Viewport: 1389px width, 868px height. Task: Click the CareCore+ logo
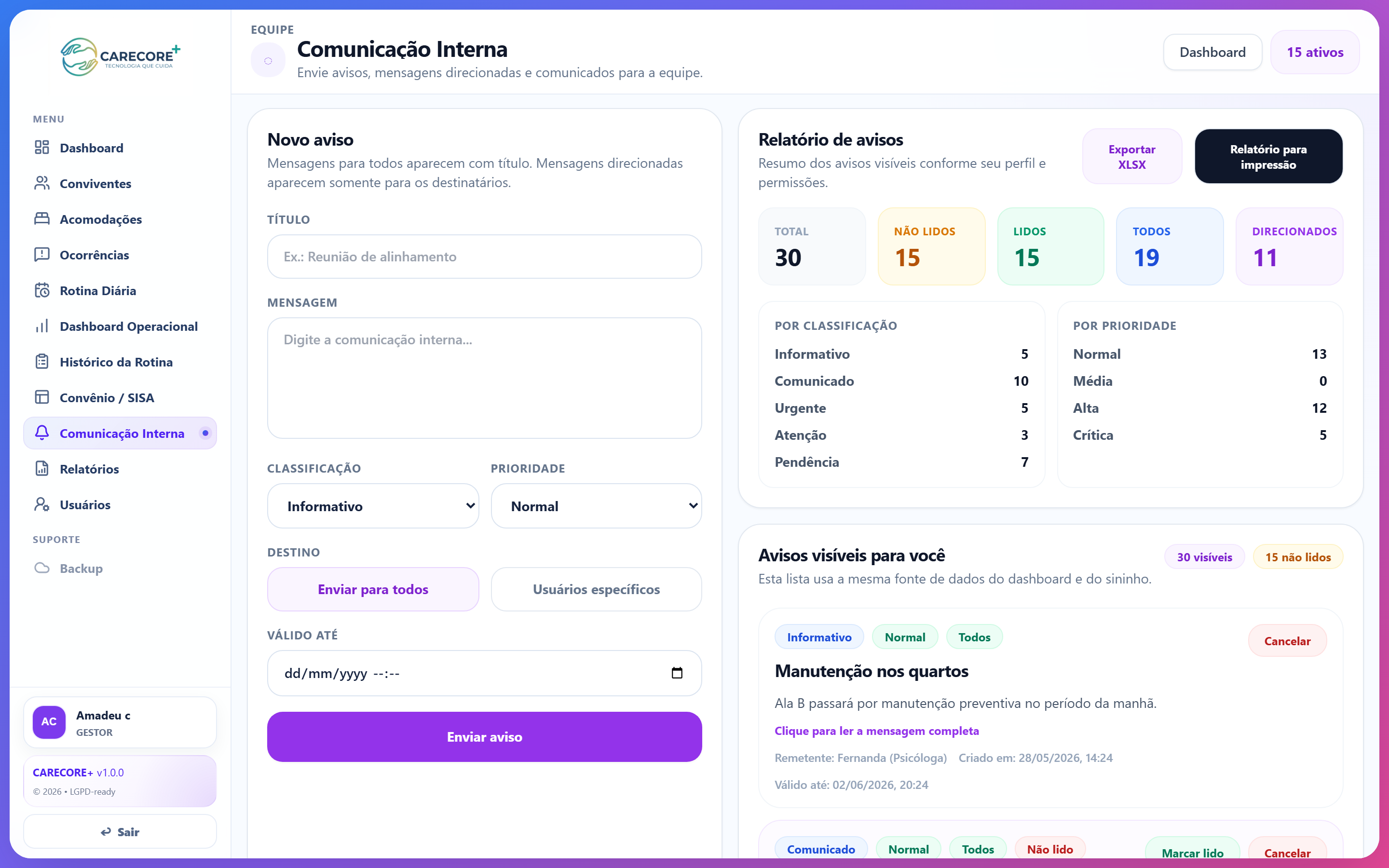[121, 57]
